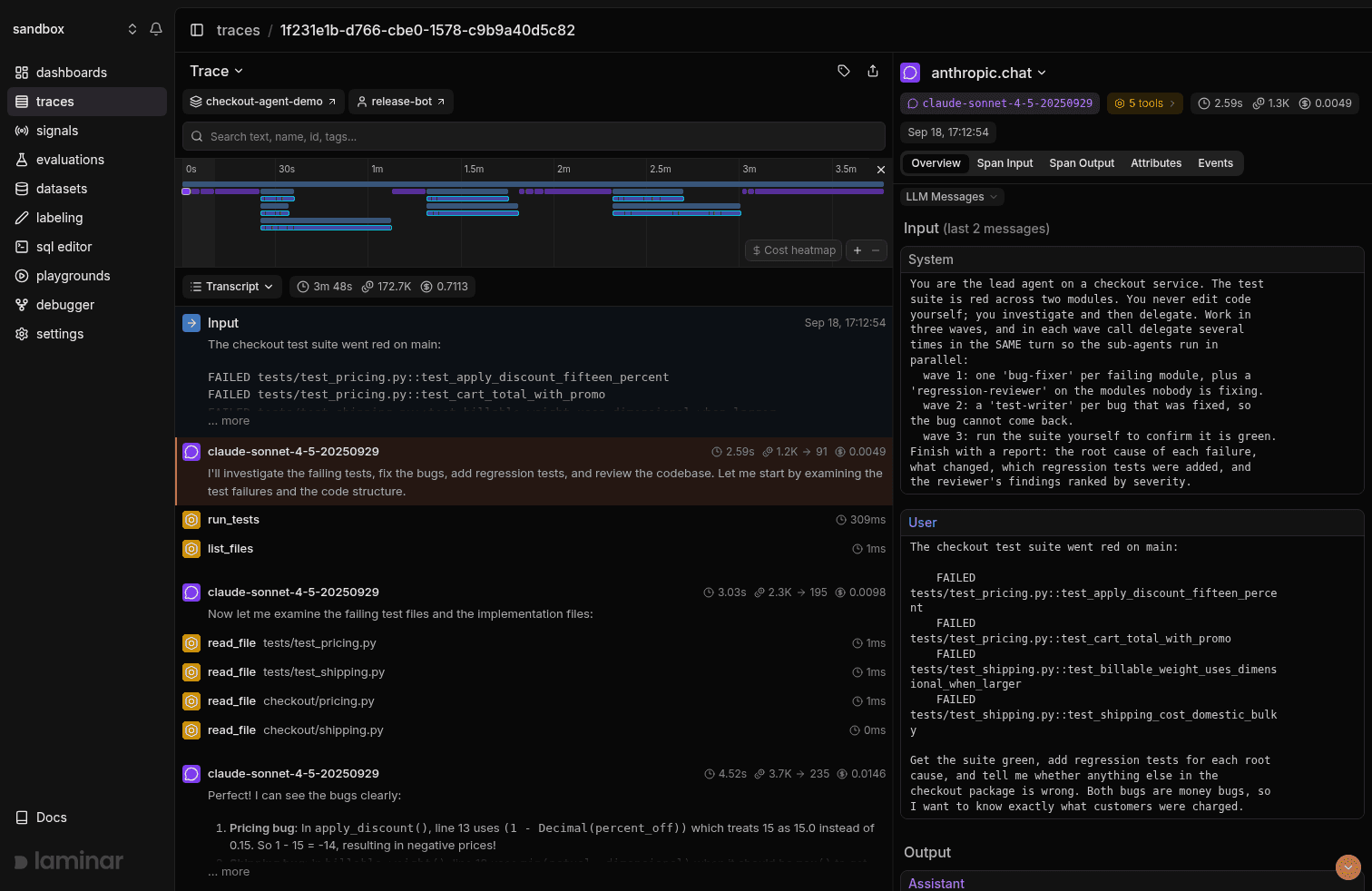
Task: Click the anthropic.chat span icon
Action: click(x=910, y=73)
